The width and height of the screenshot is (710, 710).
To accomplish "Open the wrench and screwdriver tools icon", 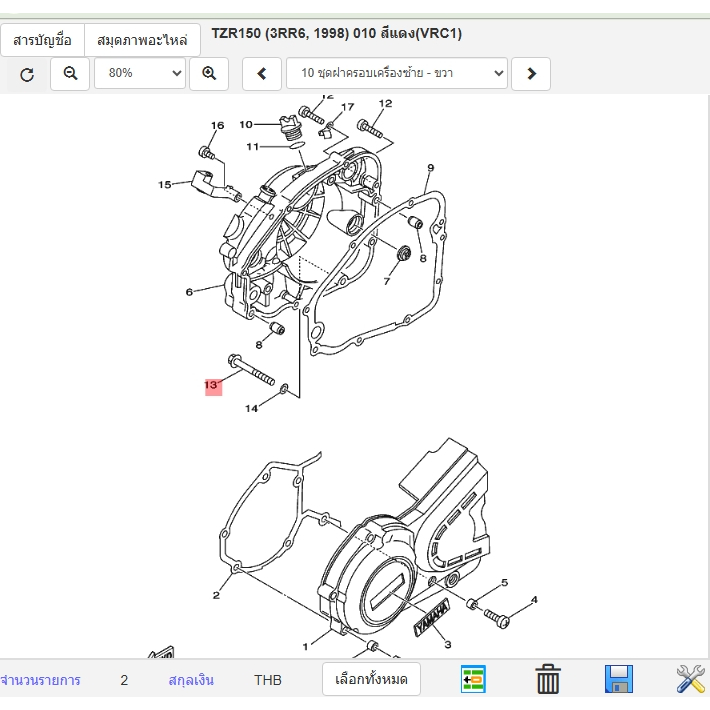I will (x=690, y=679).
